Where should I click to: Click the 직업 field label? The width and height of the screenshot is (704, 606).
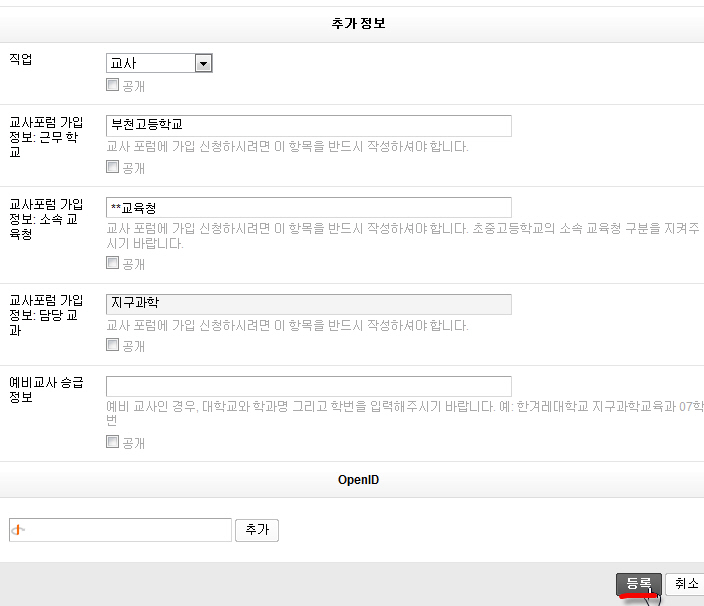21,60
